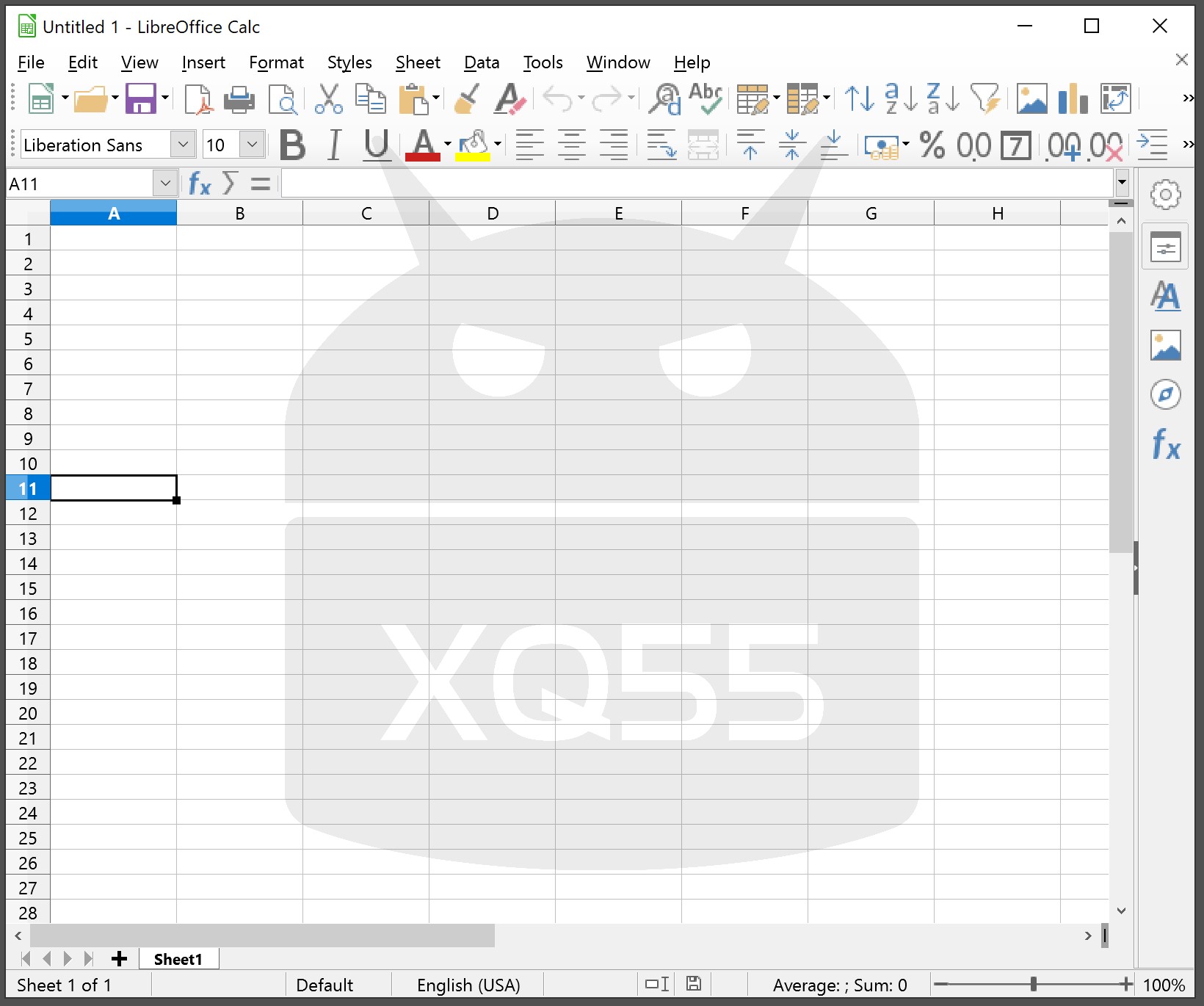Insert Image from toolbar

tap(1031, 98)
